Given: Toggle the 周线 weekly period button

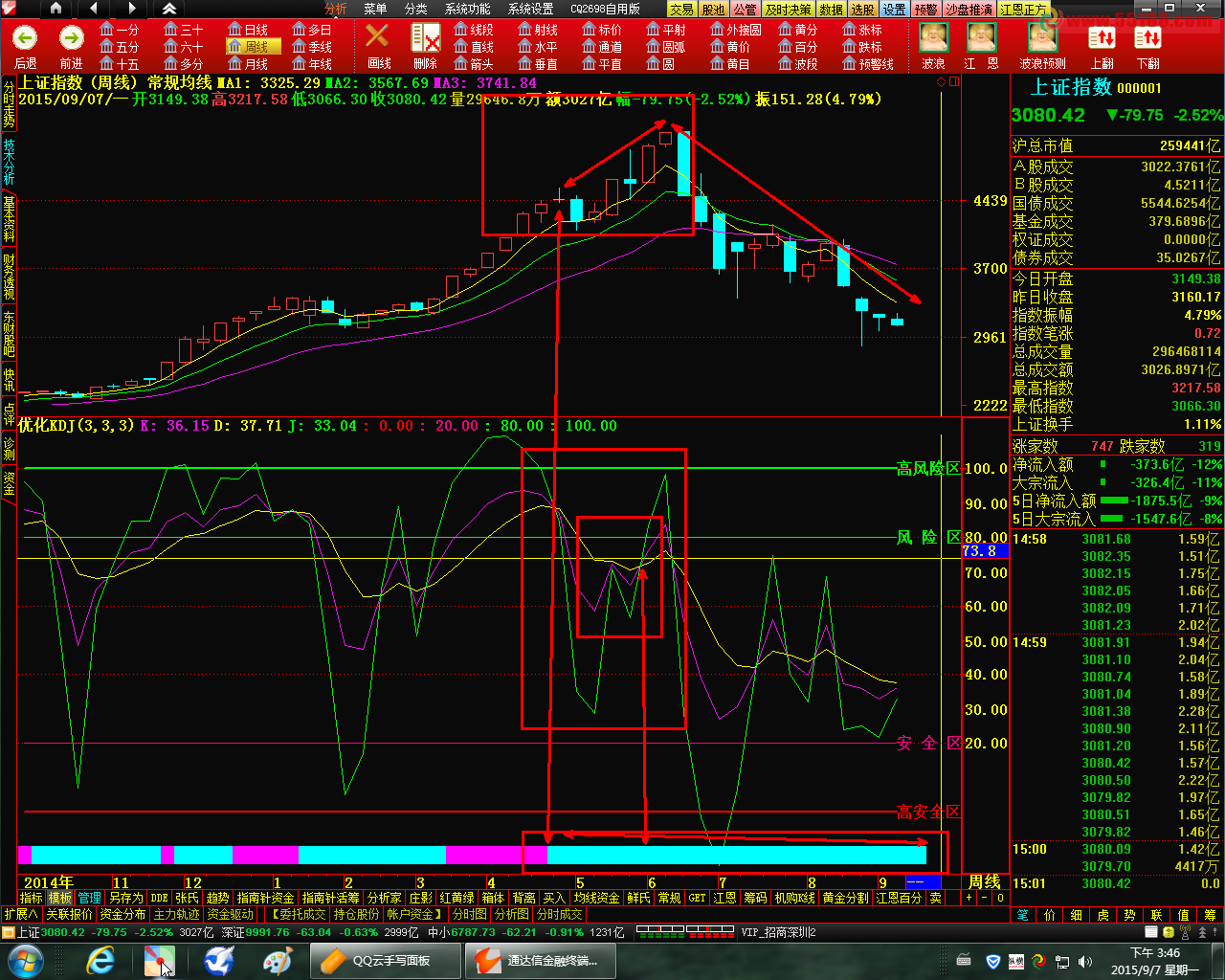Looking at the screenshot, I should tap(254, 47).
